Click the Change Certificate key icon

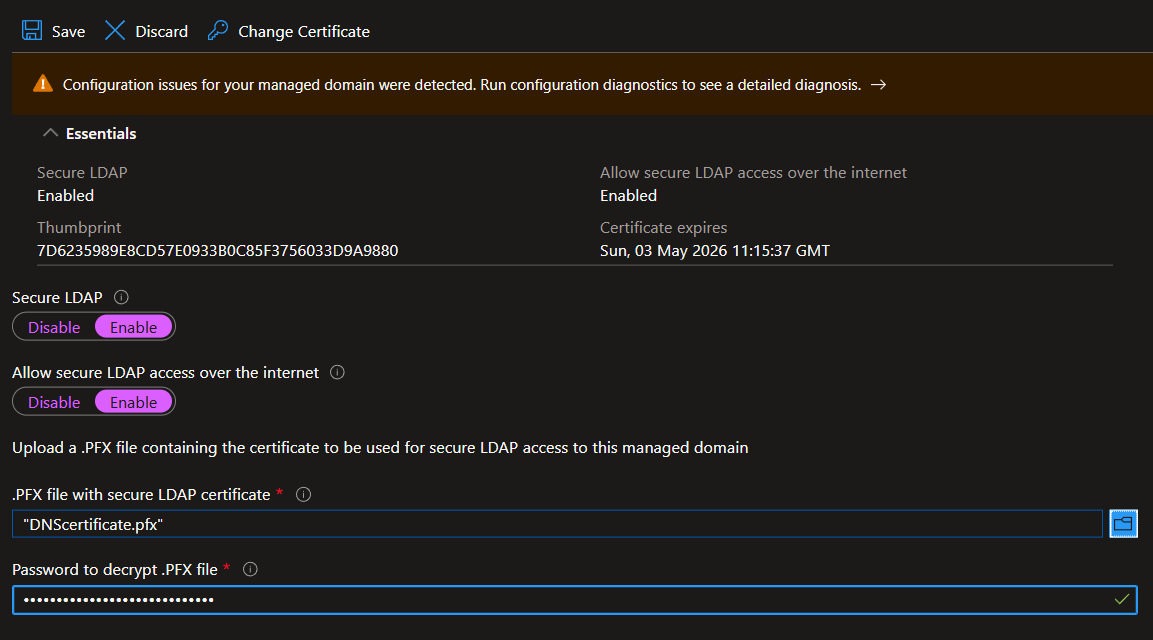218,31
